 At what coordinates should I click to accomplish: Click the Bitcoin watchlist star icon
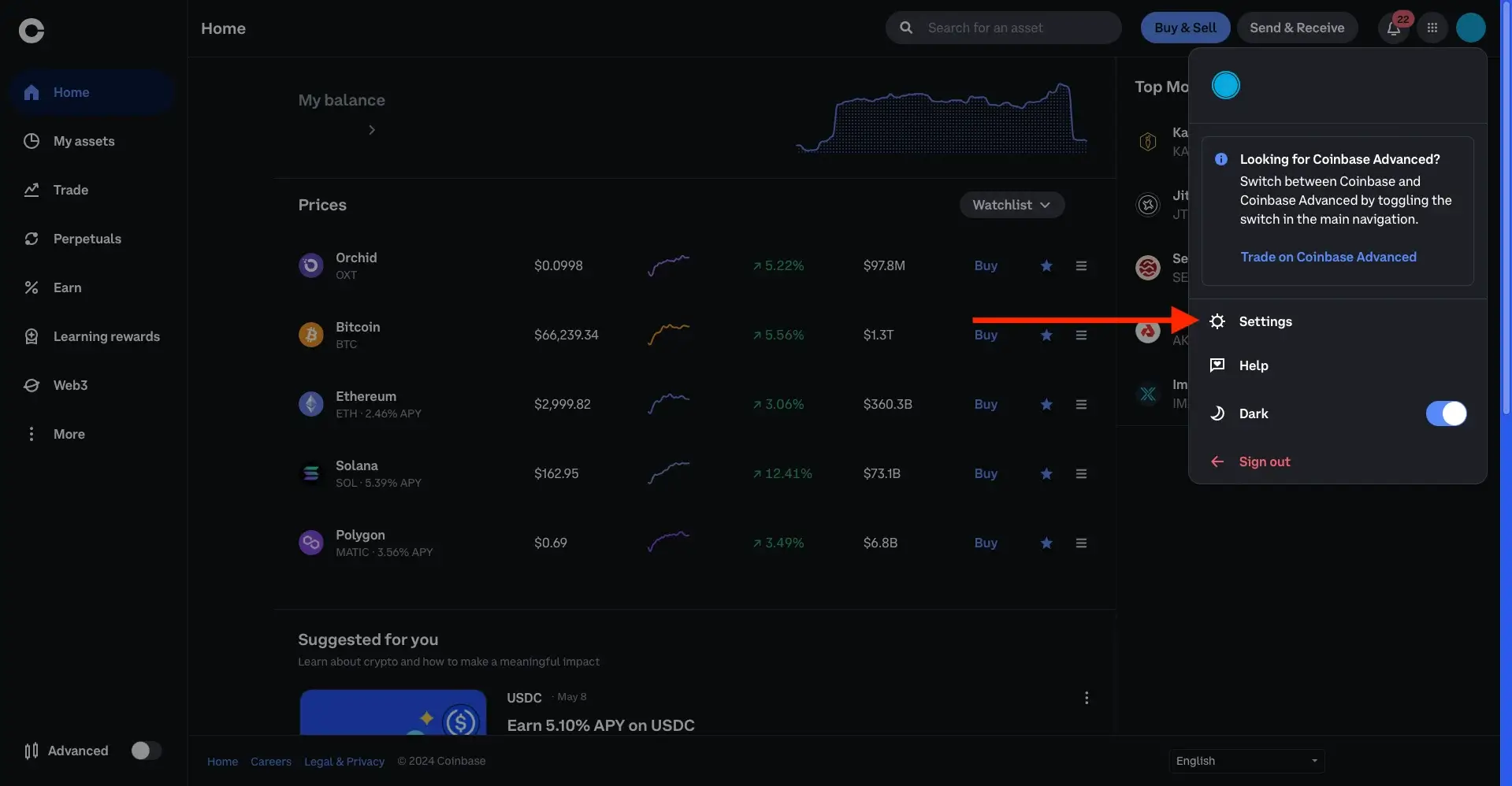[x=1046, y=336]
